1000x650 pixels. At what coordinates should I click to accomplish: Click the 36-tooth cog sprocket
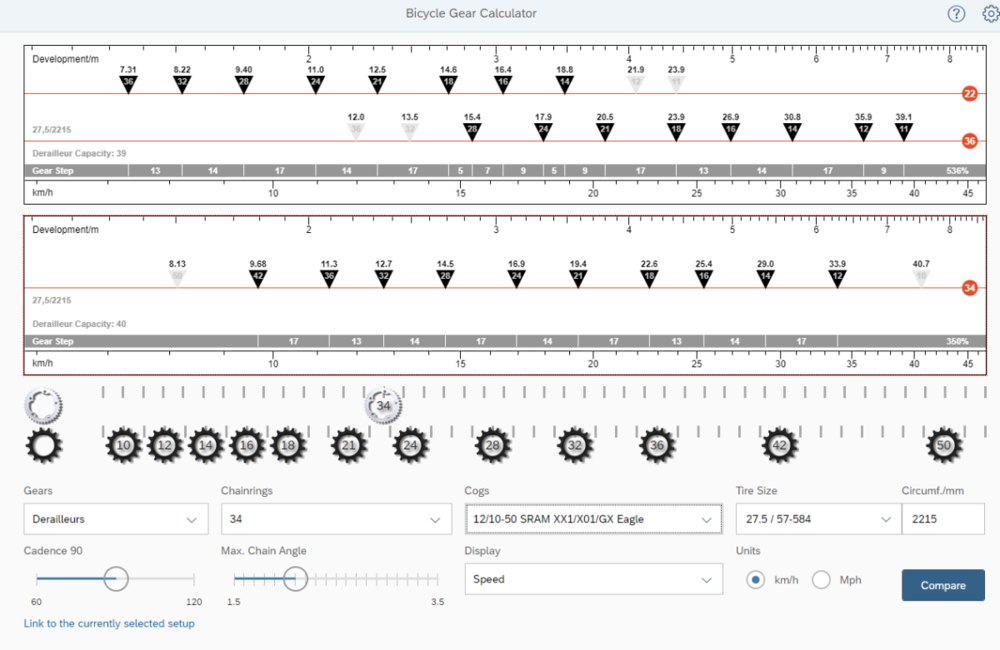click(x=656, y=445)
